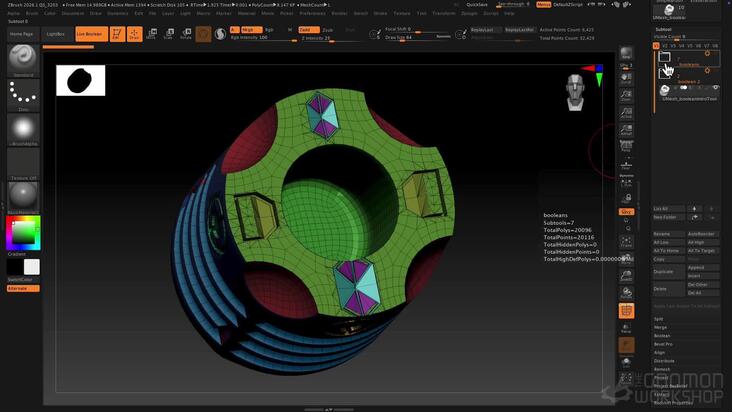The image size is (732, 412).
Task: Click the Gizmo 3D orange icon
Action: point(203,34)
